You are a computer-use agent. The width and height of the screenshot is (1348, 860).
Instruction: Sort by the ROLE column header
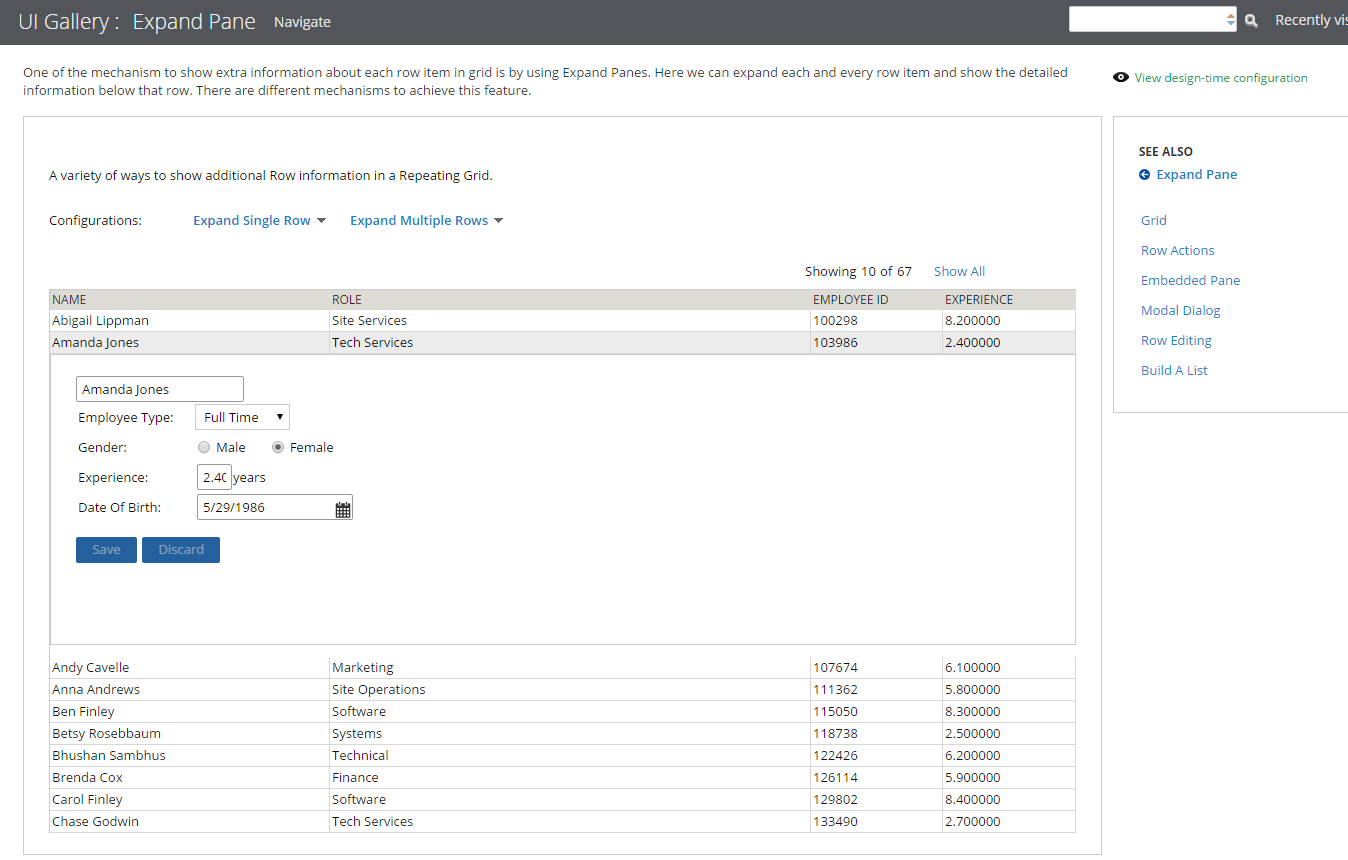pyautogui.click(x=570, y=300)
